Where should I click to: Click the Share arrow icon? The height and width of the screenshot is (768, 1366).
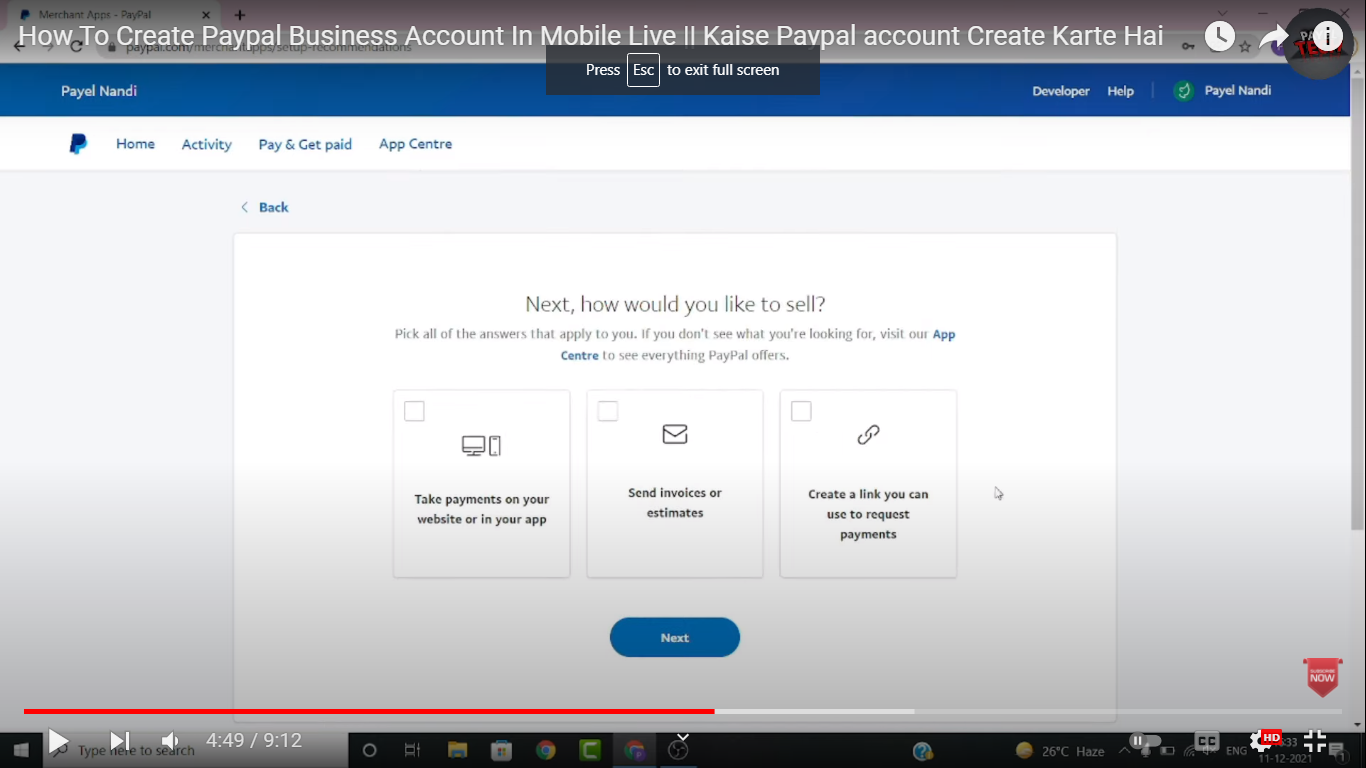1273,37
